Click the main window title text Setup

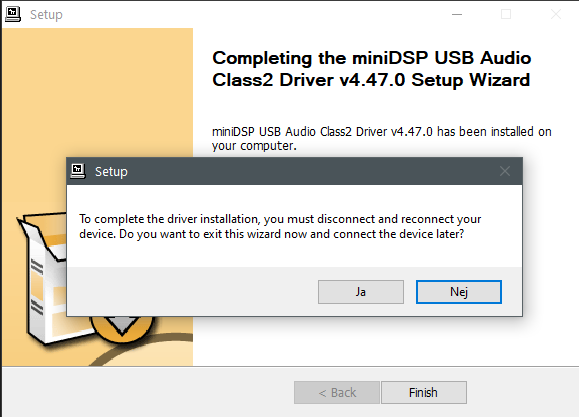(46, 15)
